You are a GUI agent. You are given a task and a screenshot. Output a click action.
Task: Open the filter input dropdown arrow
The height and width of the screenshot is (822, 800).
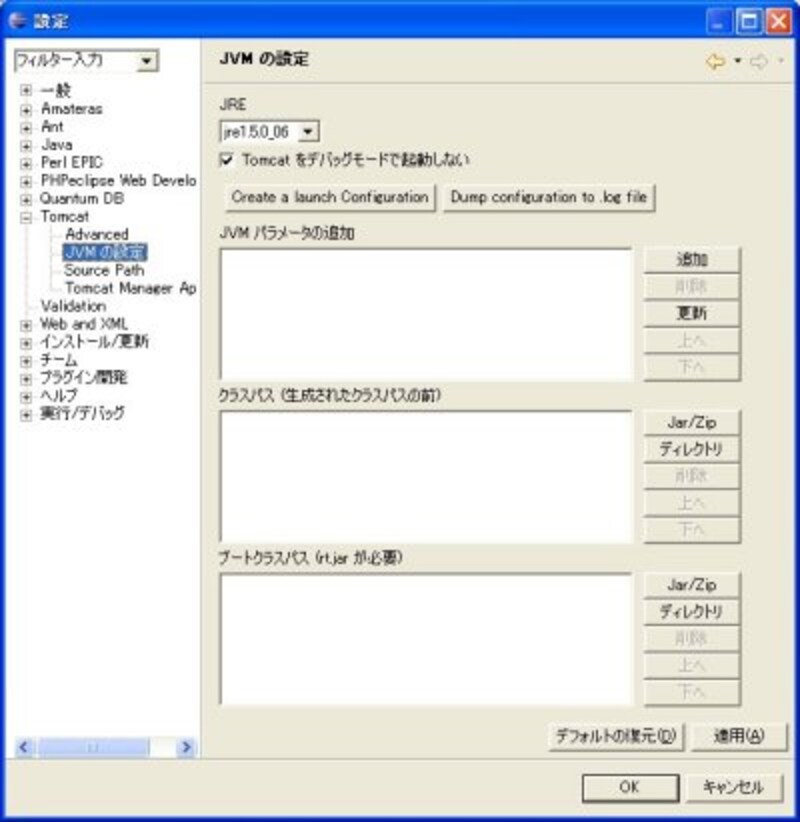(x=146, y=61)
